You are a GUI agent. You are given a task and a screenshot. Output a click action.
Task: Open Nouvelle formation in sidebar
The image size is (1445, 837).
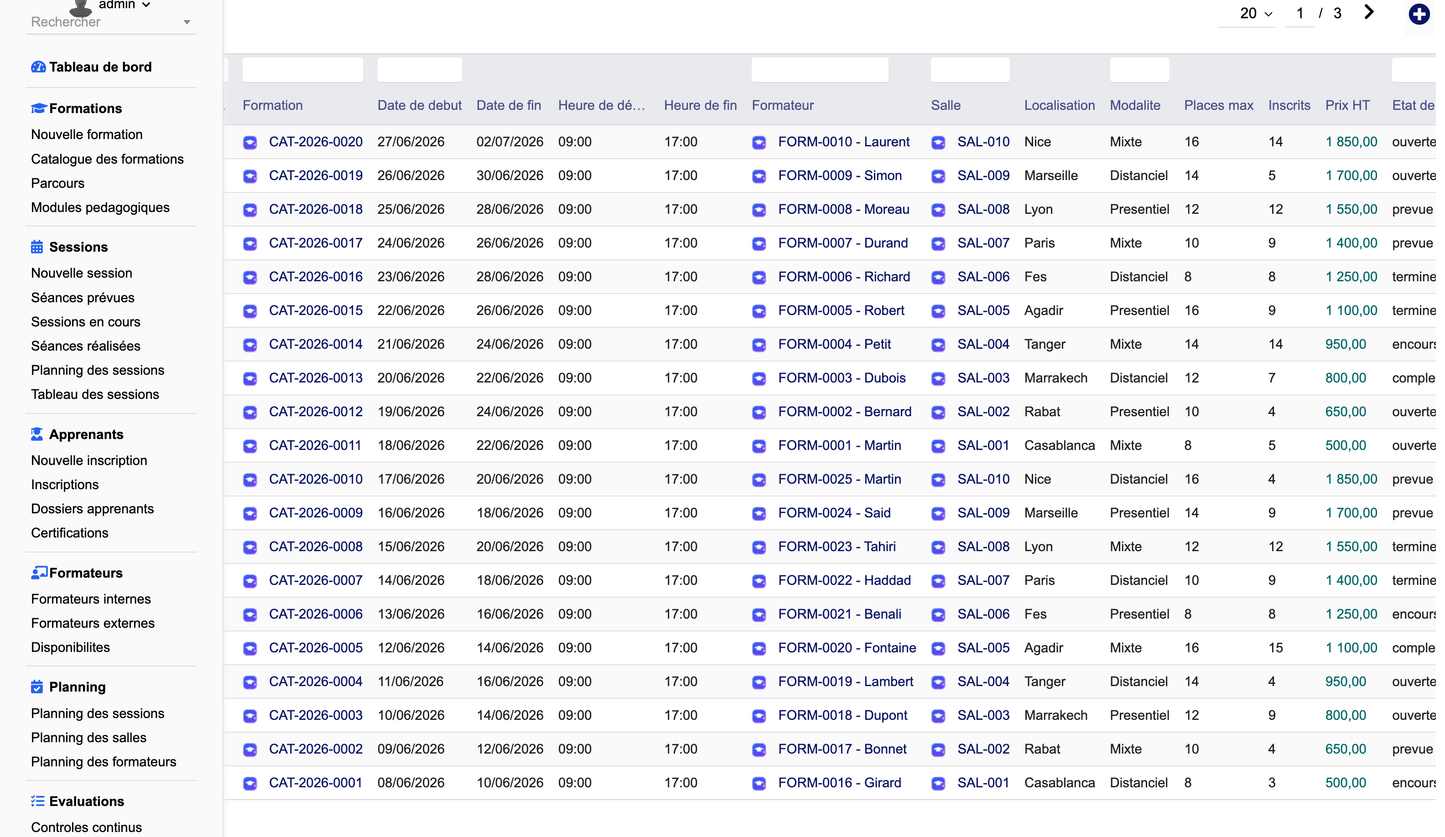[x=87, y=134]
